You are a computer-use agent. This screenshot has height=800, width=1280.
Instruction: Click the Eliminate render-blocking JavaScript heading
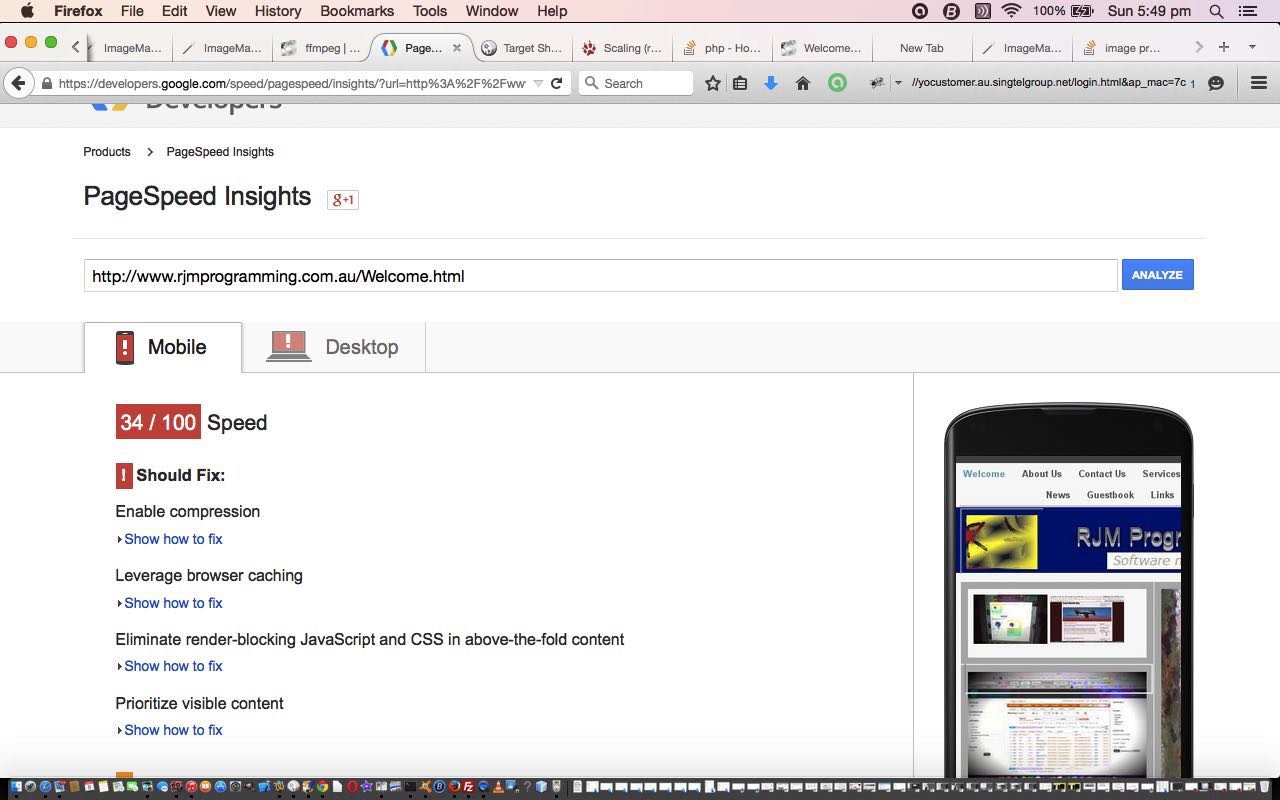pyautogui.click(x=370, y=640)
